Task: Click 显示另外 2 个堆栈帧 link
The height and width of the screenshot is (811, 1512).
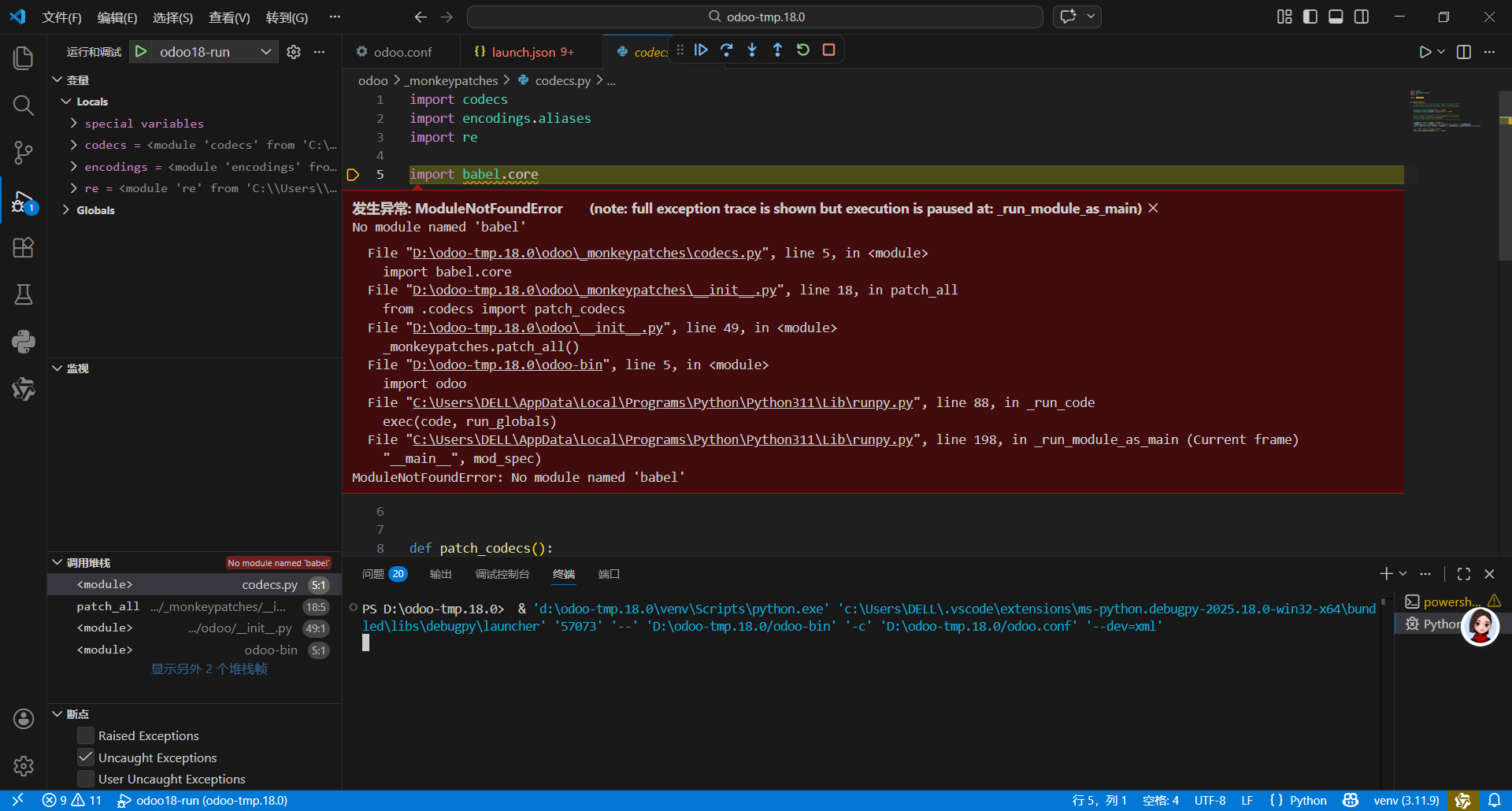Action: pos(209,668)
